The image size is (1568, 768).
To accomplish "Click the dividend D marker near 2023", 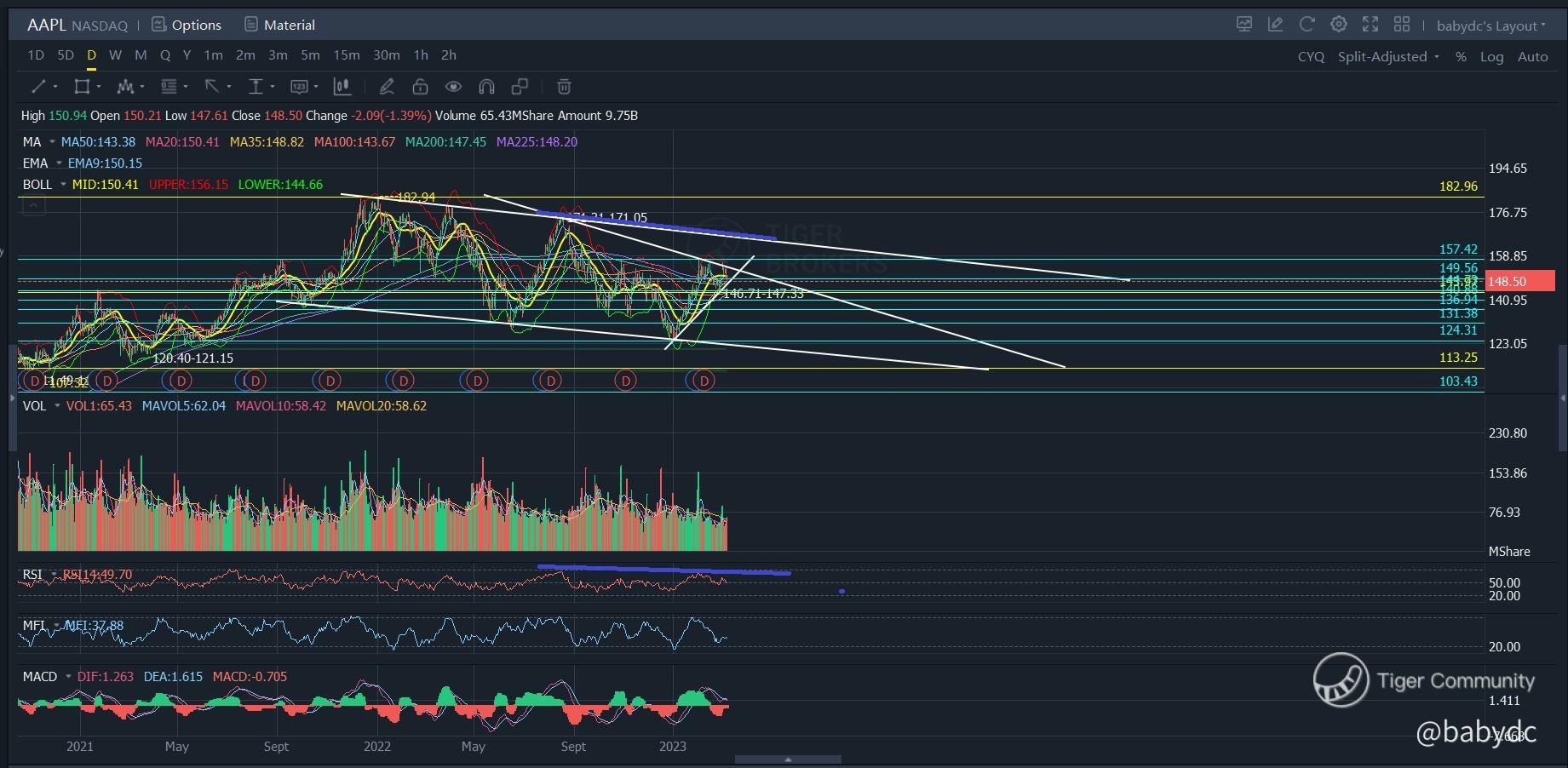I will click(x=704, y=381).
